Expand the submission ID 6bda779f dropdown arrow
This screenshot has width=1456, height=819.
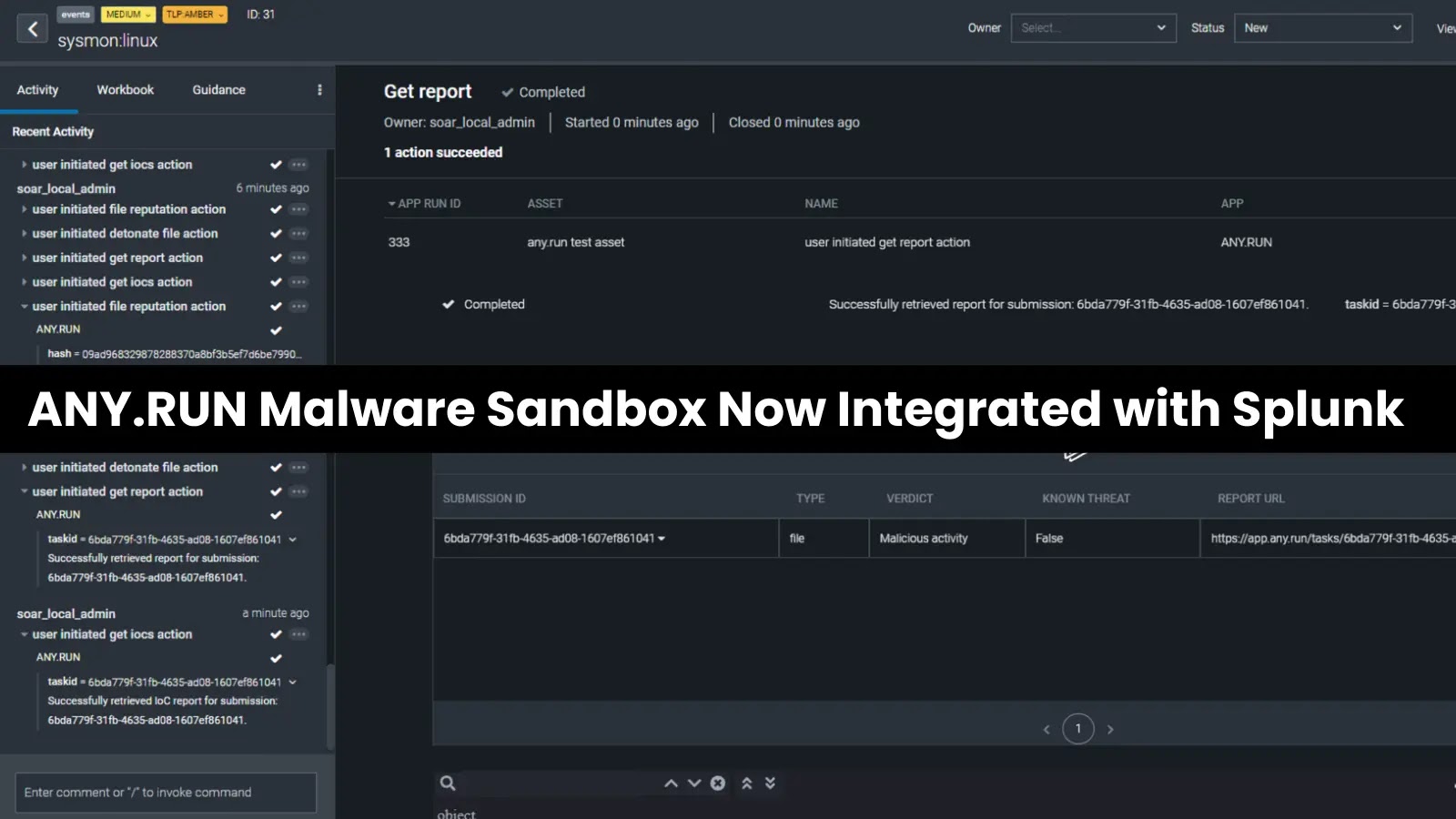662,538
